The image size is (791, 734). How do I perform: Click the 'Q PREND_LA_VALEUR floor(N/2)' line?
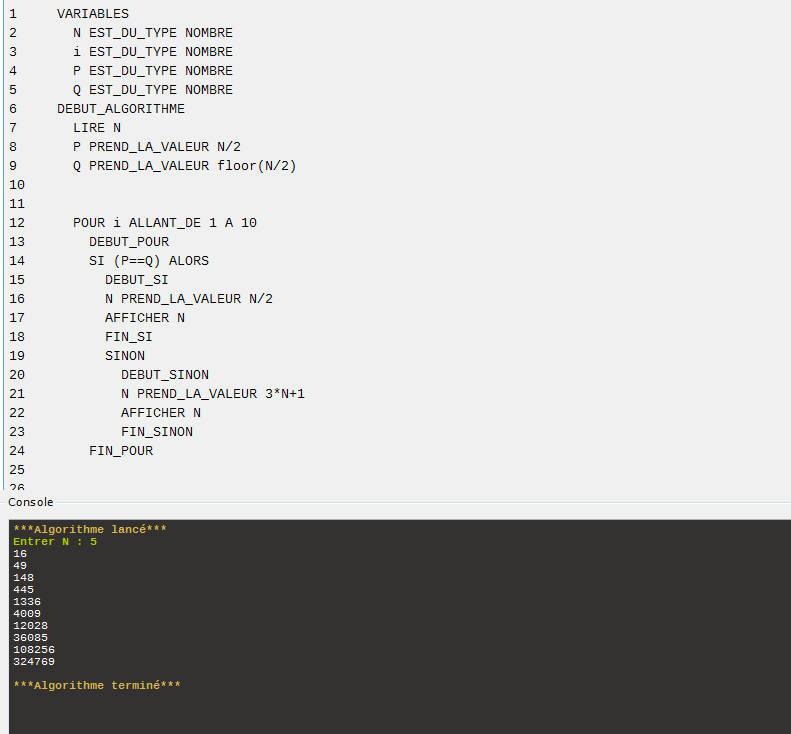[x=184, y=166]
